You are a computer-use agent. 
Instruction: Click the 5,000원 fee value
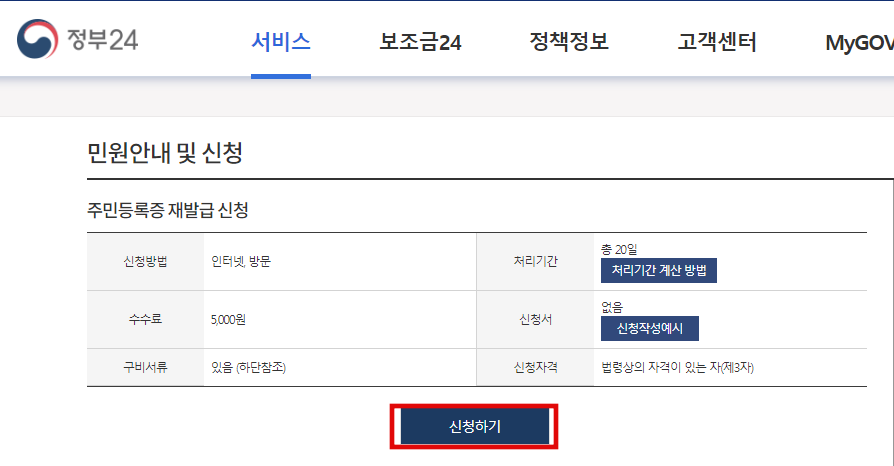[x=228, y=319]
